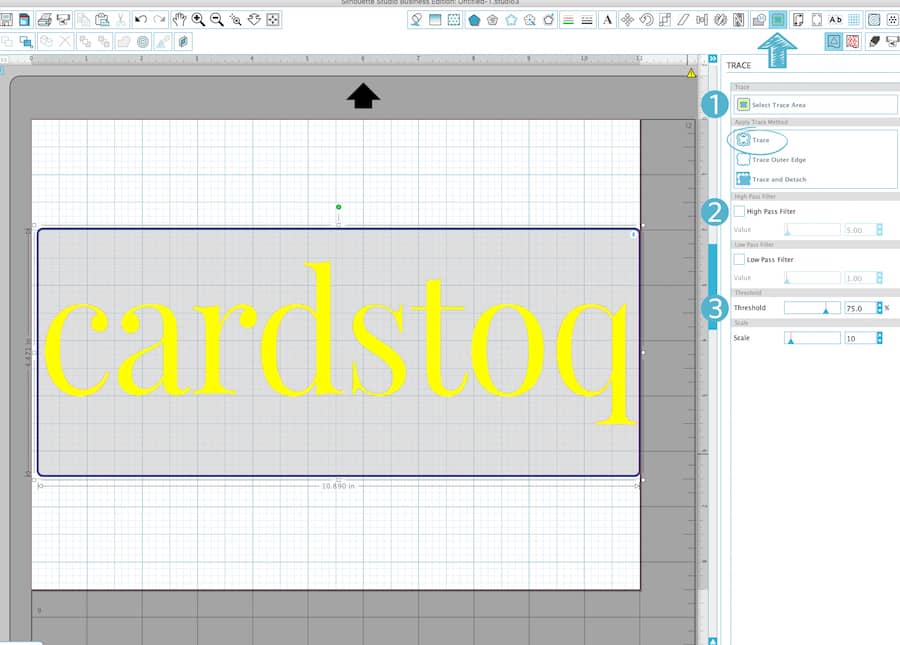Click the Paste clipboard icon
This screenshot has height=645, width=900.
coord(102,20)
